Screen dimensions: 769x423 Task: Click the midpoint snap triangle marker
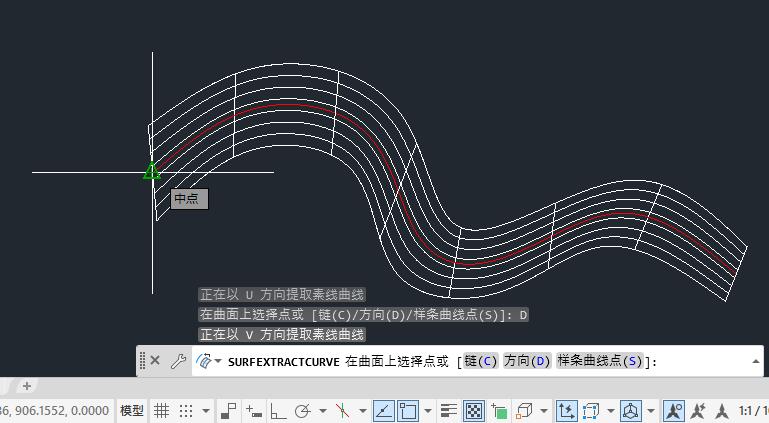(x=152, y=172)
